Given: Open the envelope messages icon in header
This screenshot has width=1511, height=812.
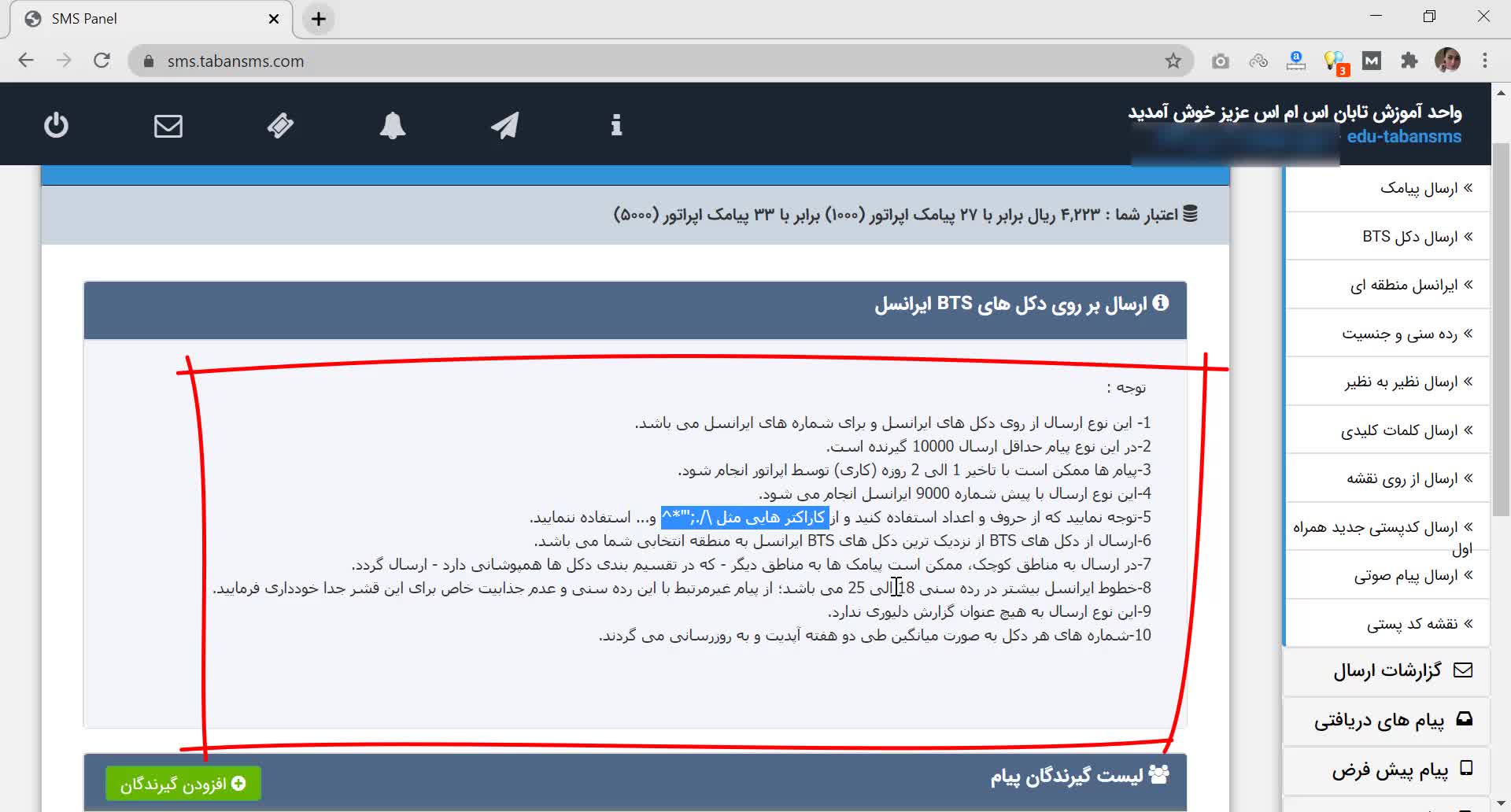Looking at the screenshot, I should (168, 126).
